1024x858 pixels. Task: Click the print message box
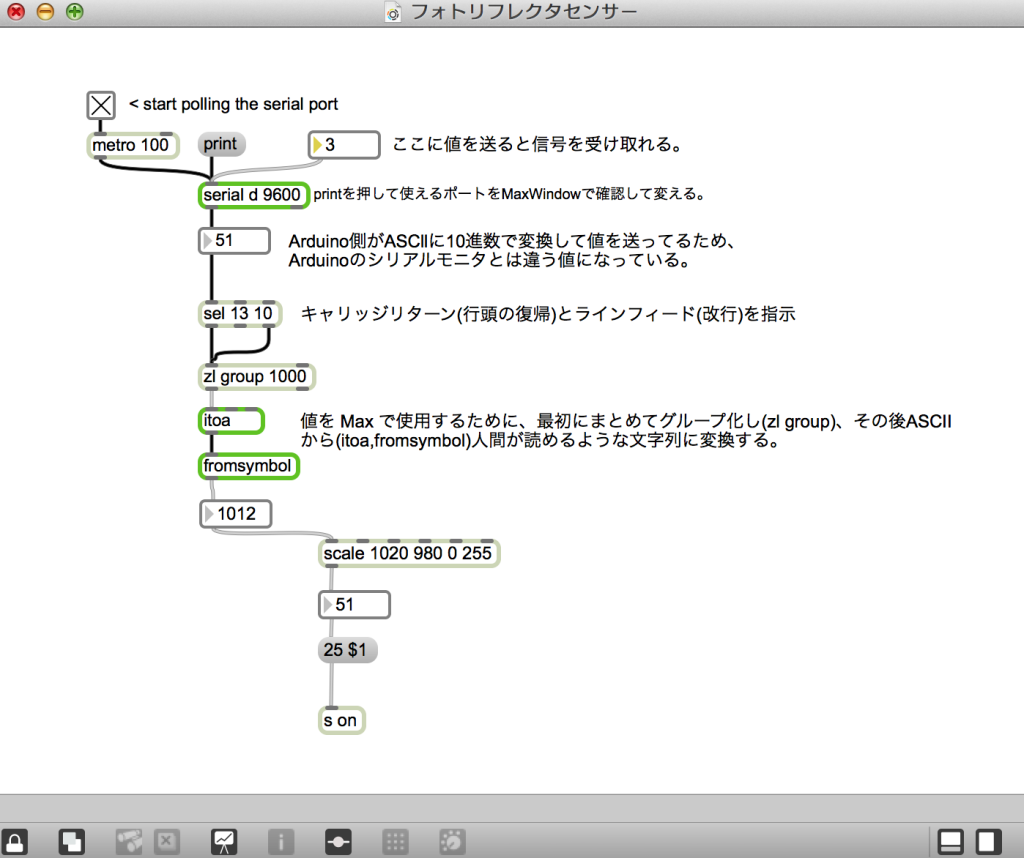(220, 143)
